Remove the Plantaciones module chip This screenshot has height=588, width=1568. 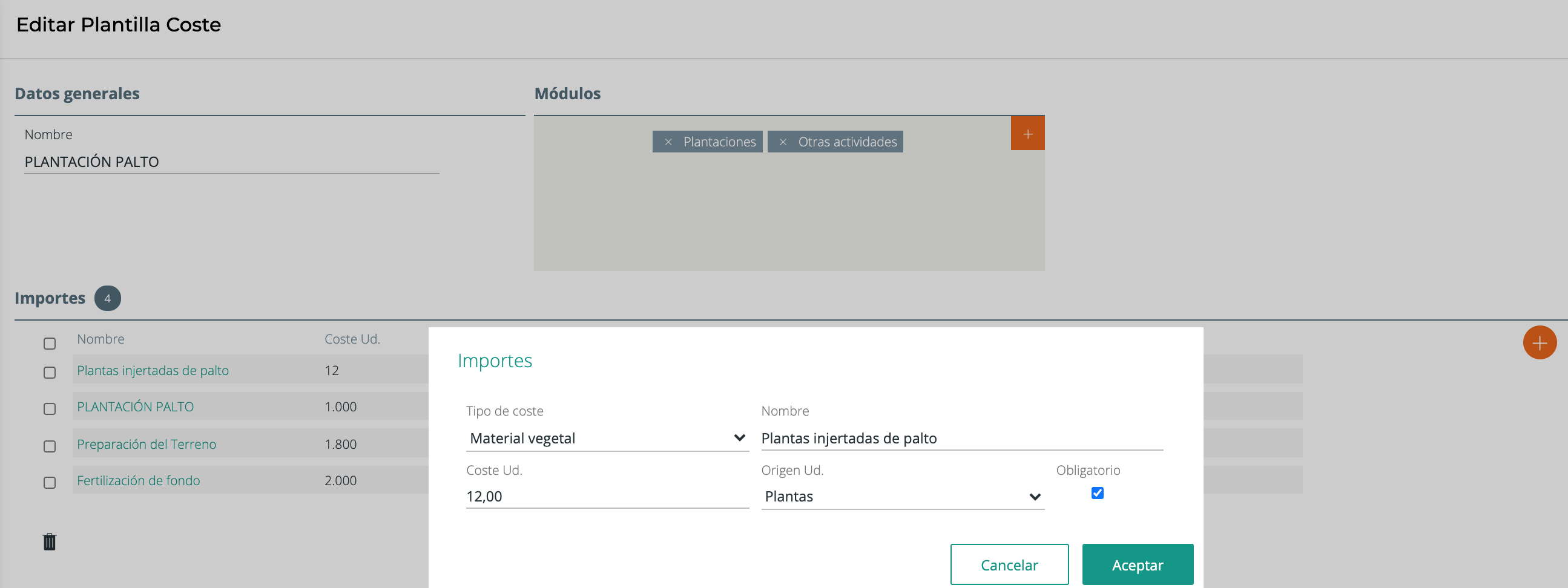pyautogui.click(x=669, y=141)
